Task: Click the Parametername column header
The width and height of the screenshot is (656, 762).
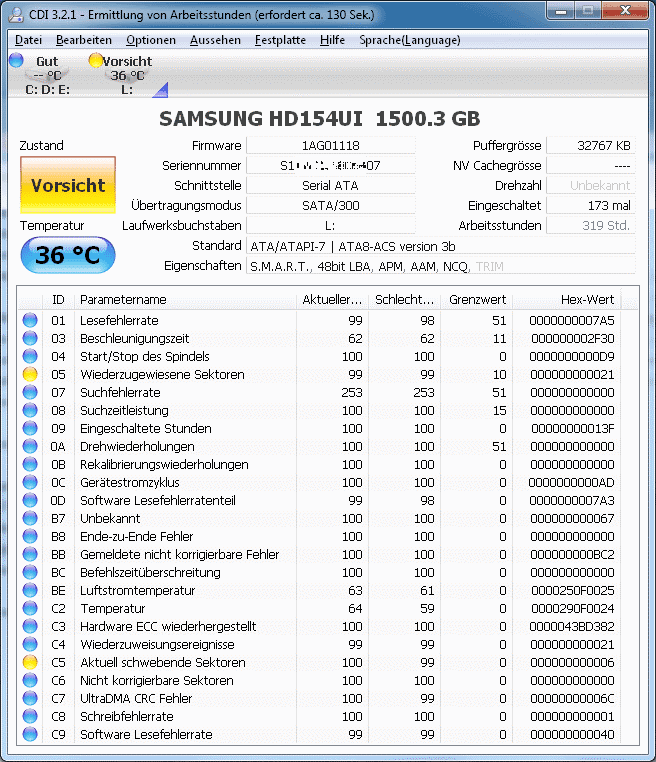Action: (186, 299)
